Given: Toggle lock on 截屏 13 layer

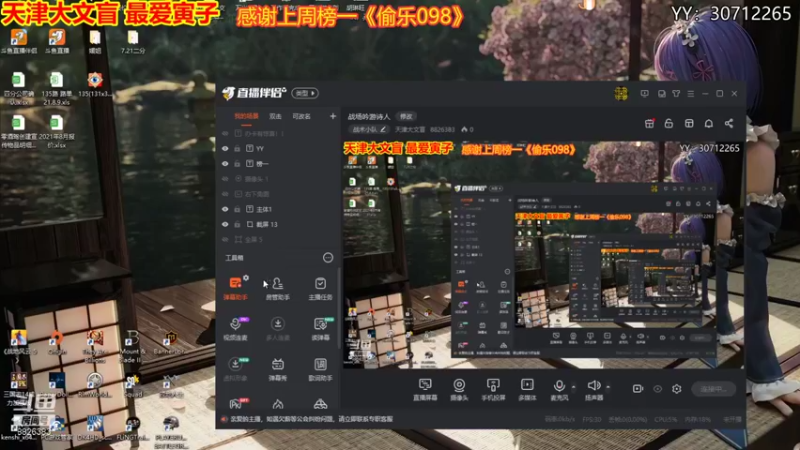Looking at the screenshot, I should click(x=237, y=224).
